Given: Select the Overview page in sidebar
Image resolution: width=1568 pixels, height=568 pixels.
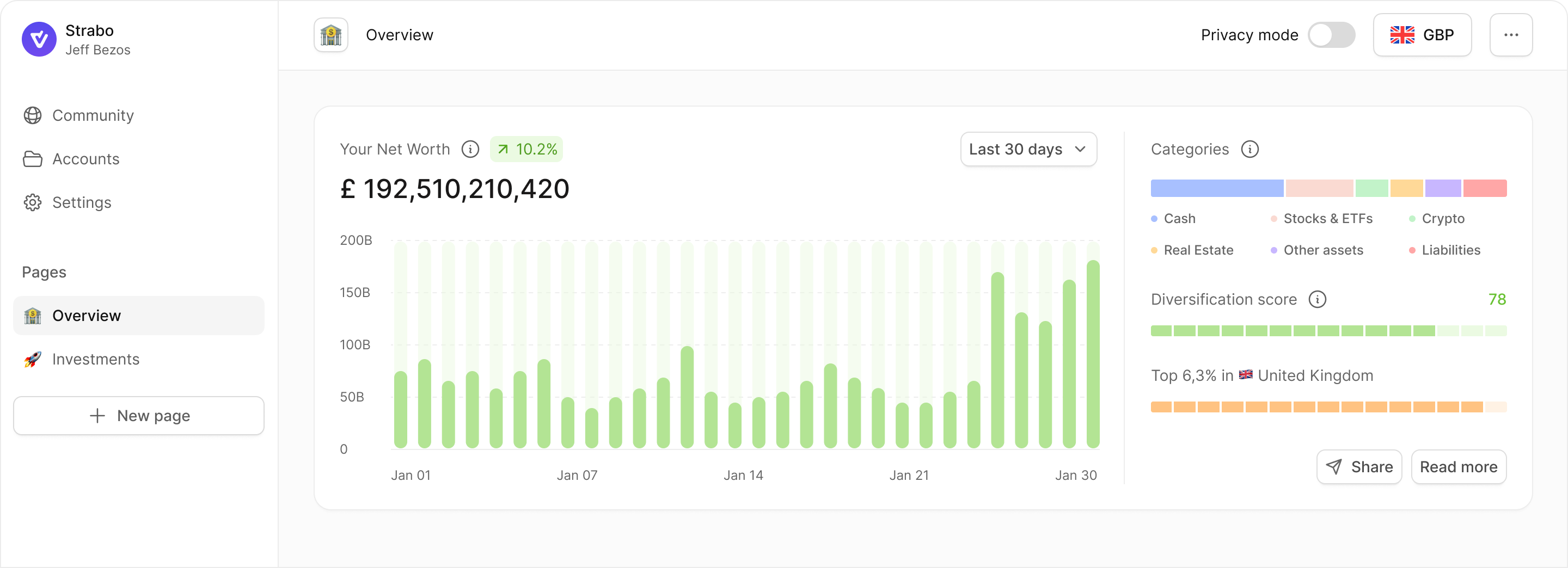Looking at the screenshot, I should (x=87, y=315).
